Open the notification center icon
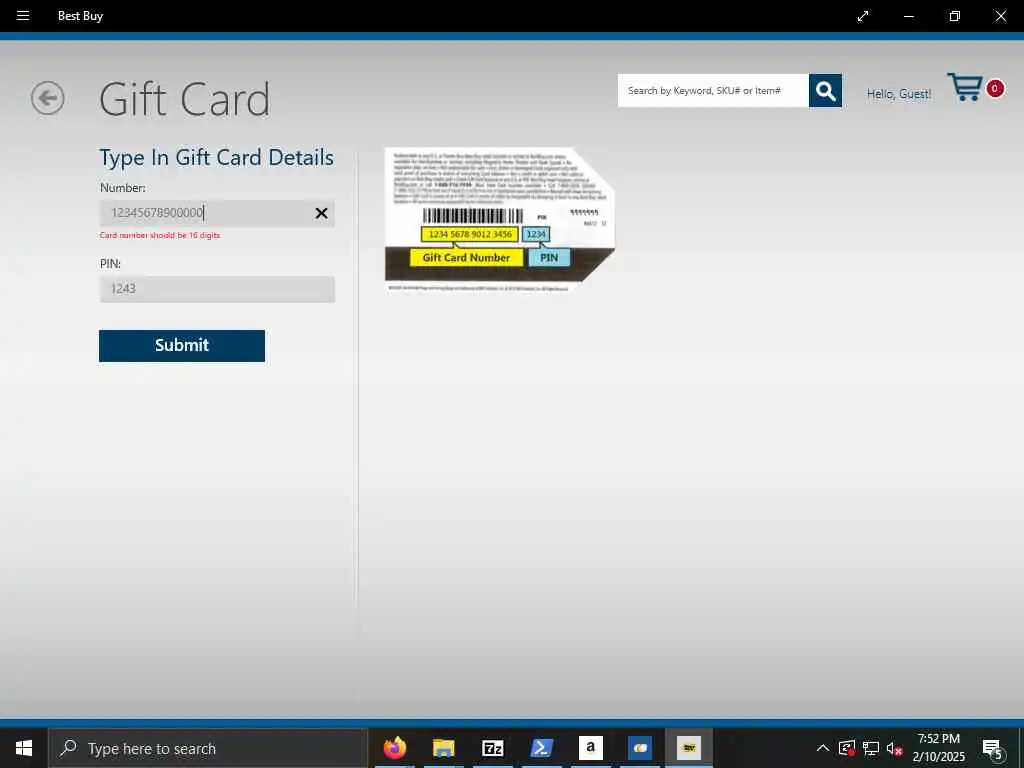The width and height of the screenshot is (1024, 768). coord(993,749)
